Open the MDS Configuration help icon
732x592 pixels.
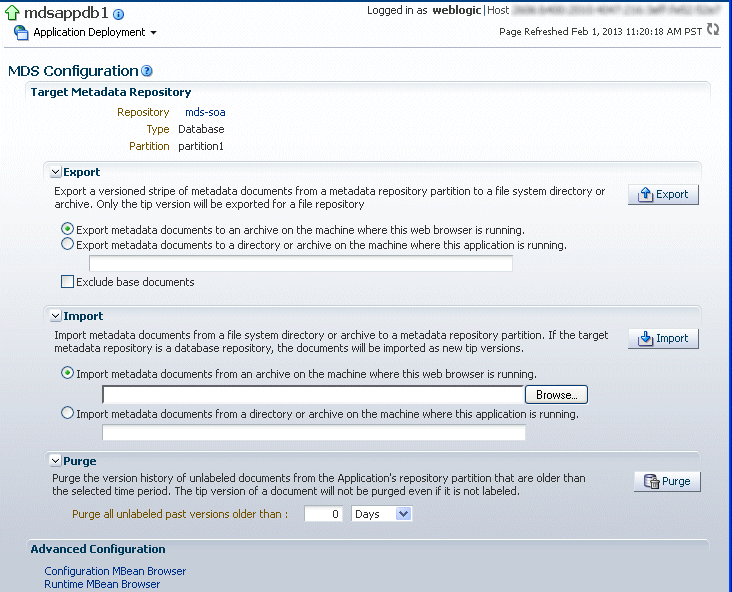tap(147, 71)
